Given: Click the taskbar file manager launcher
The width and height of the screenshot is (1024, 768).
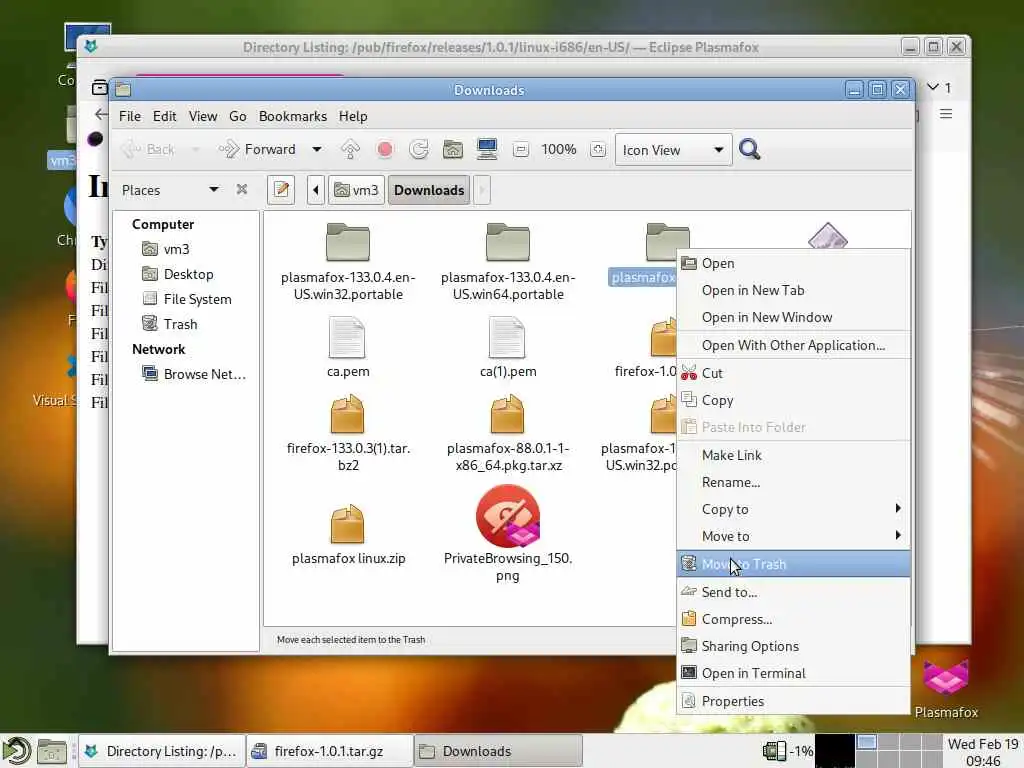Looking at the screenshot, I should 52,752.
